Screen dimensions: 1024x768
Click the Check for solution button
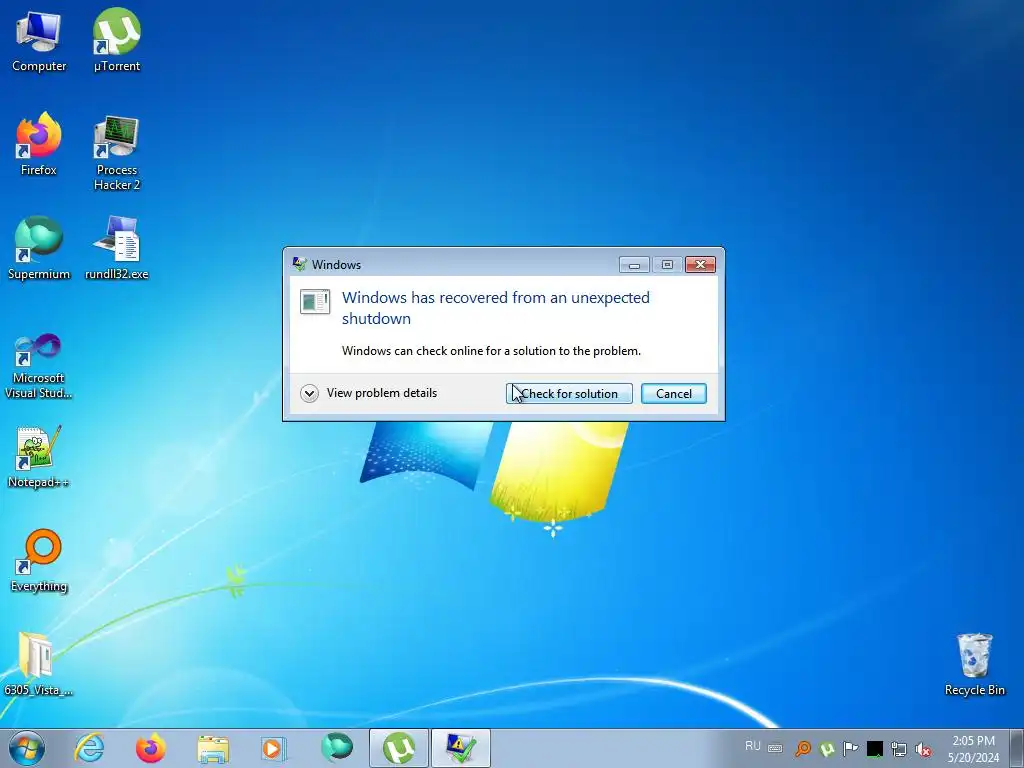coord(569,394)
